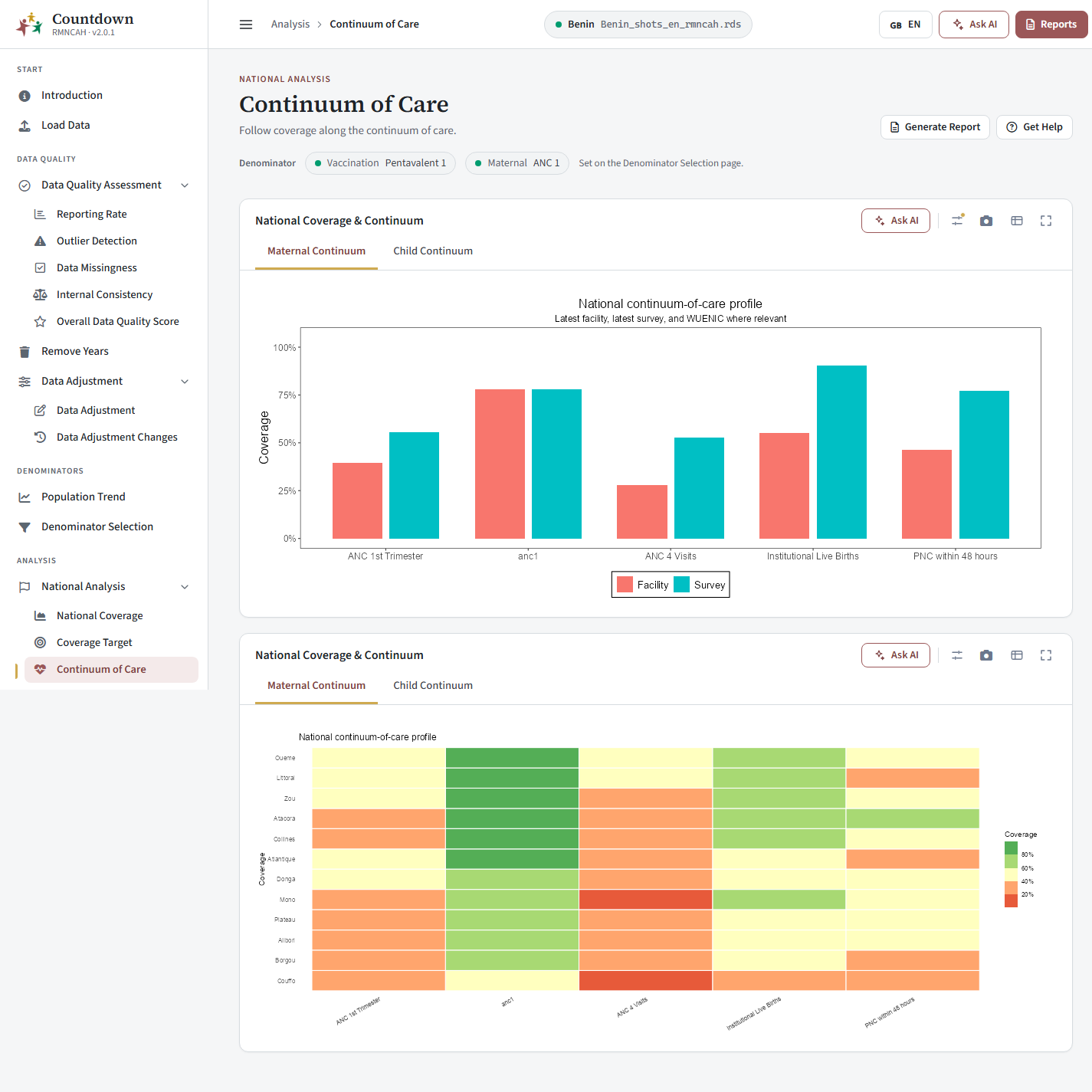Click Analysis breadcrumb link
Viewport: 1092px width, 1092px height.
(x=290, y=25)
